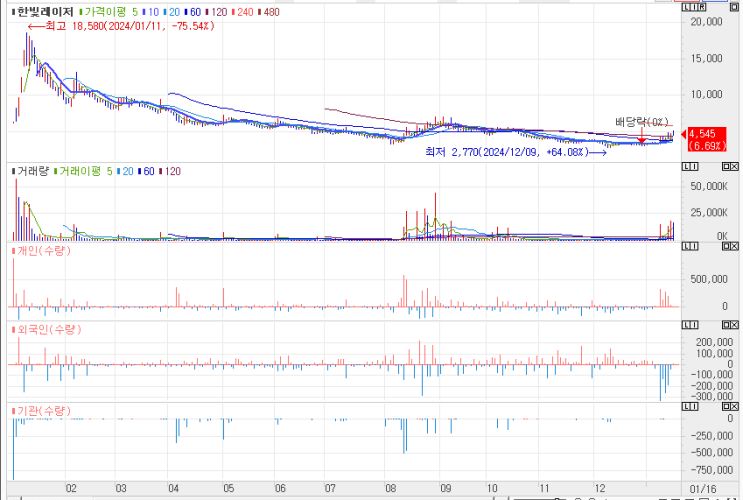
Task: Select the 한빛레이저 price series legend
Action: (43, 12)
